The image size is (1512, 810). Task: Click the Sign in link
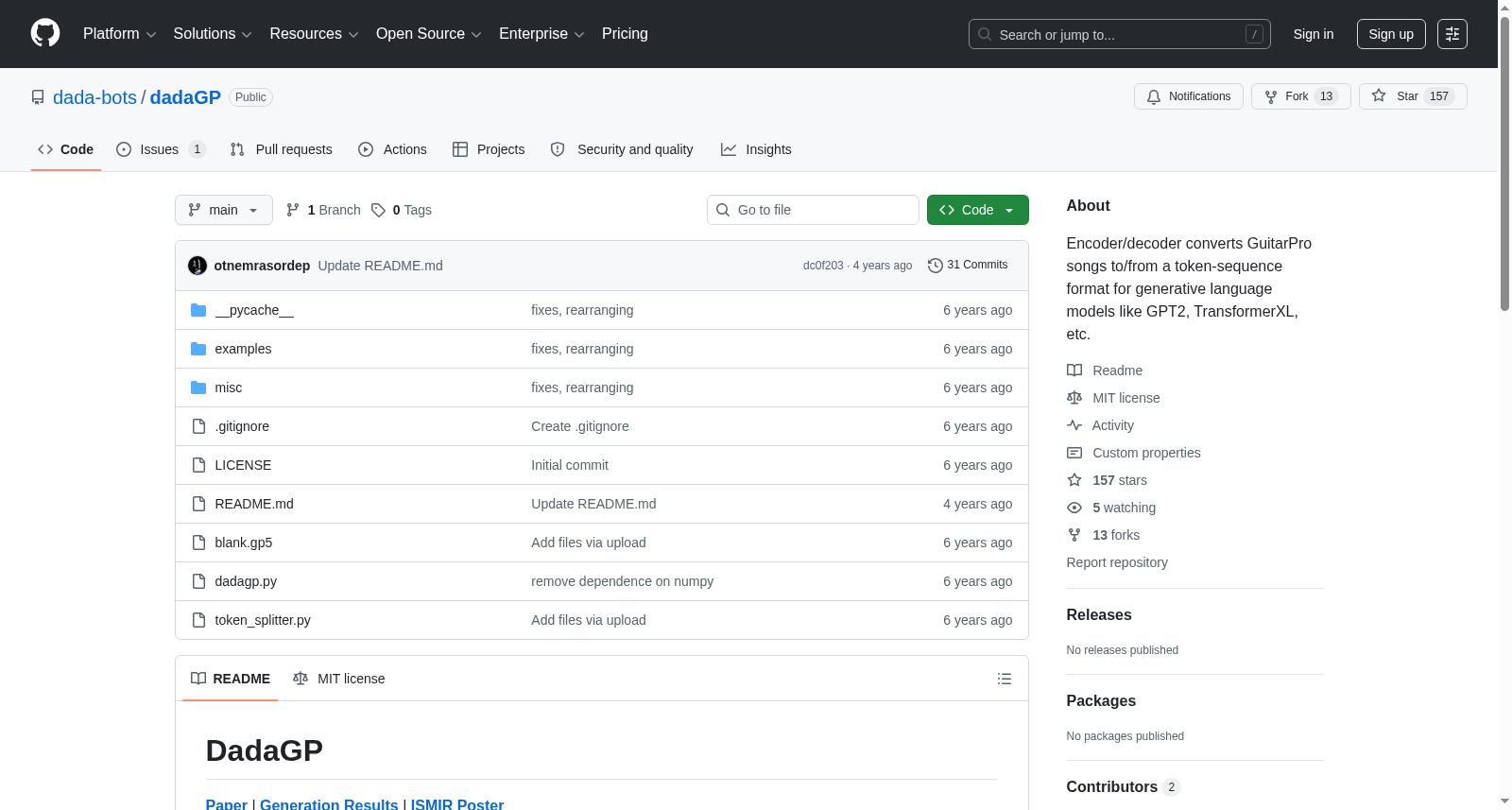1314,34
